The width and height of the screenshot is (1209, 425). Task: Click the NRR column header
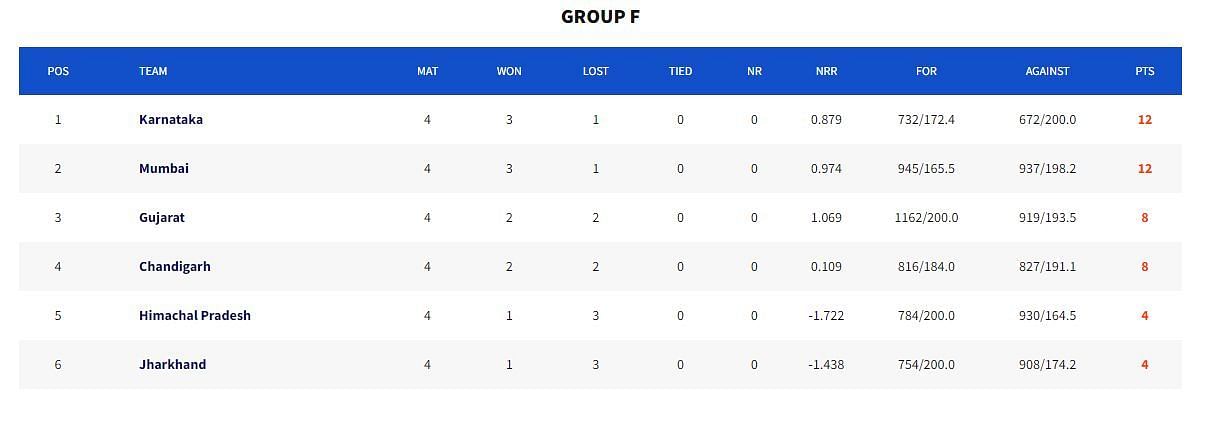tap(826, 71)
